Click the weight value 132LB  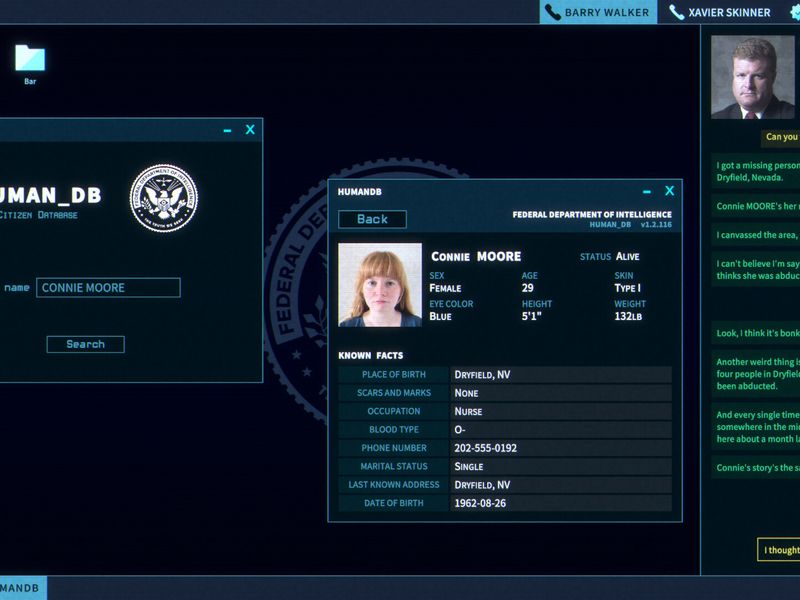coord(628,316)
